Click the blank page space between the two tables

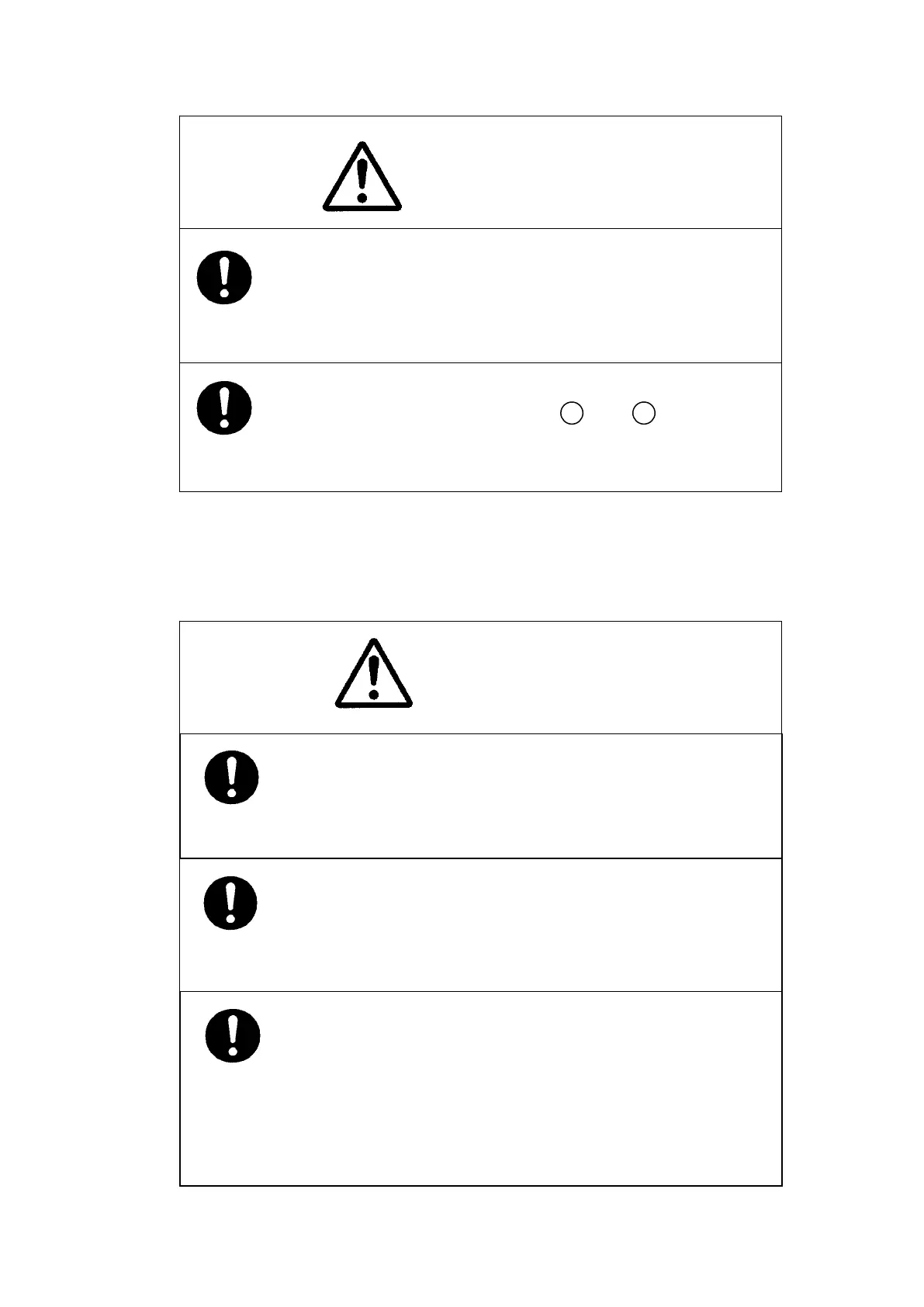480,556
